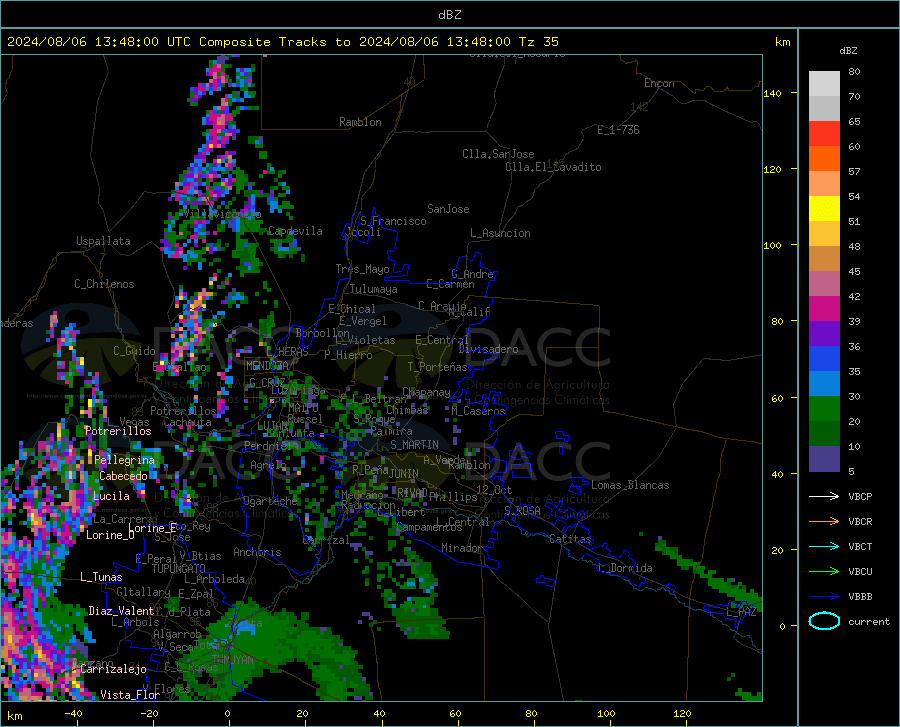The width and height of the screenshot is (900, 727).
Task: Click the -40 km mark on horizontal axis
Action: [x=73, y=713]
